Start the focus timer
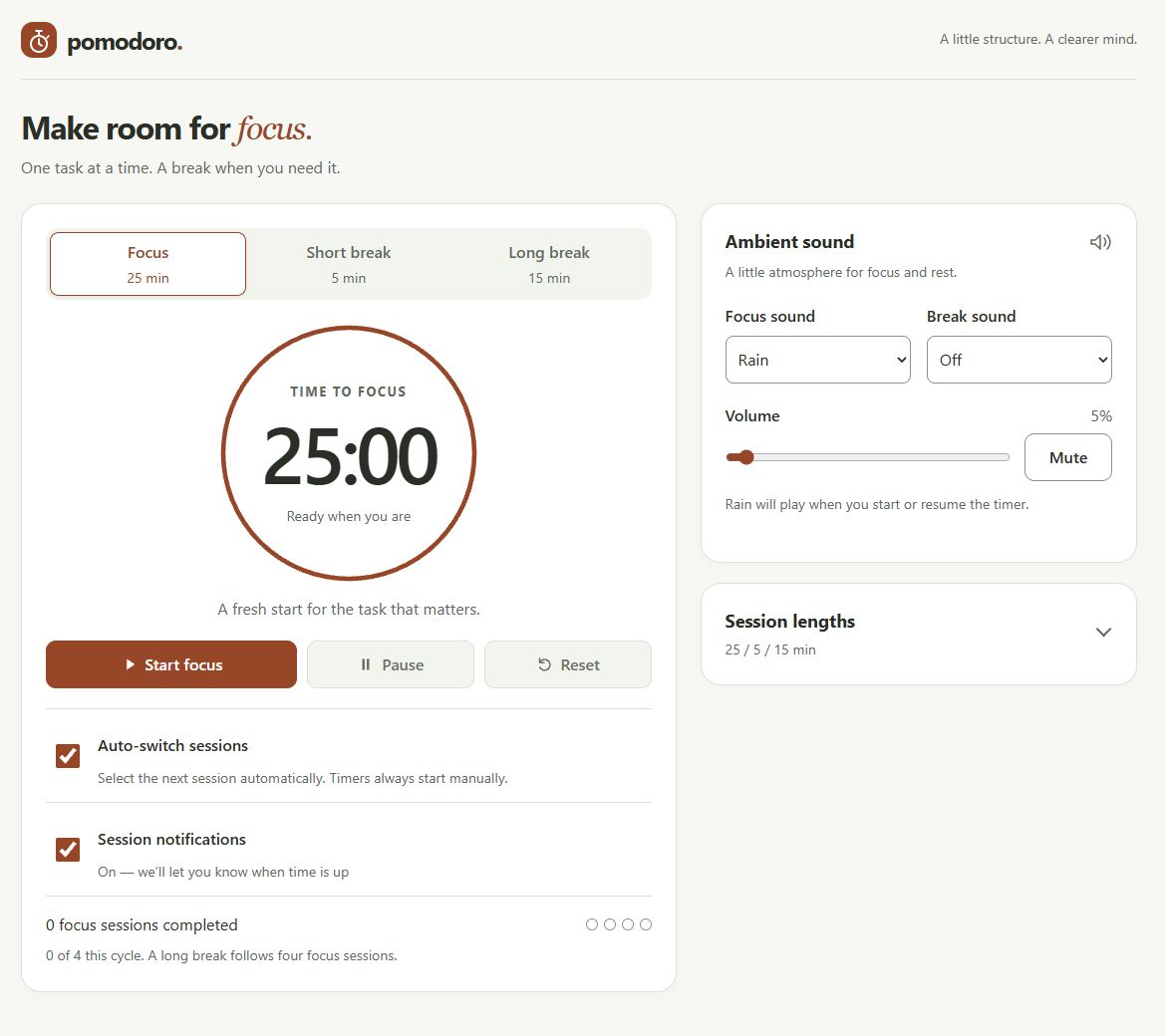 coord(171,664)
